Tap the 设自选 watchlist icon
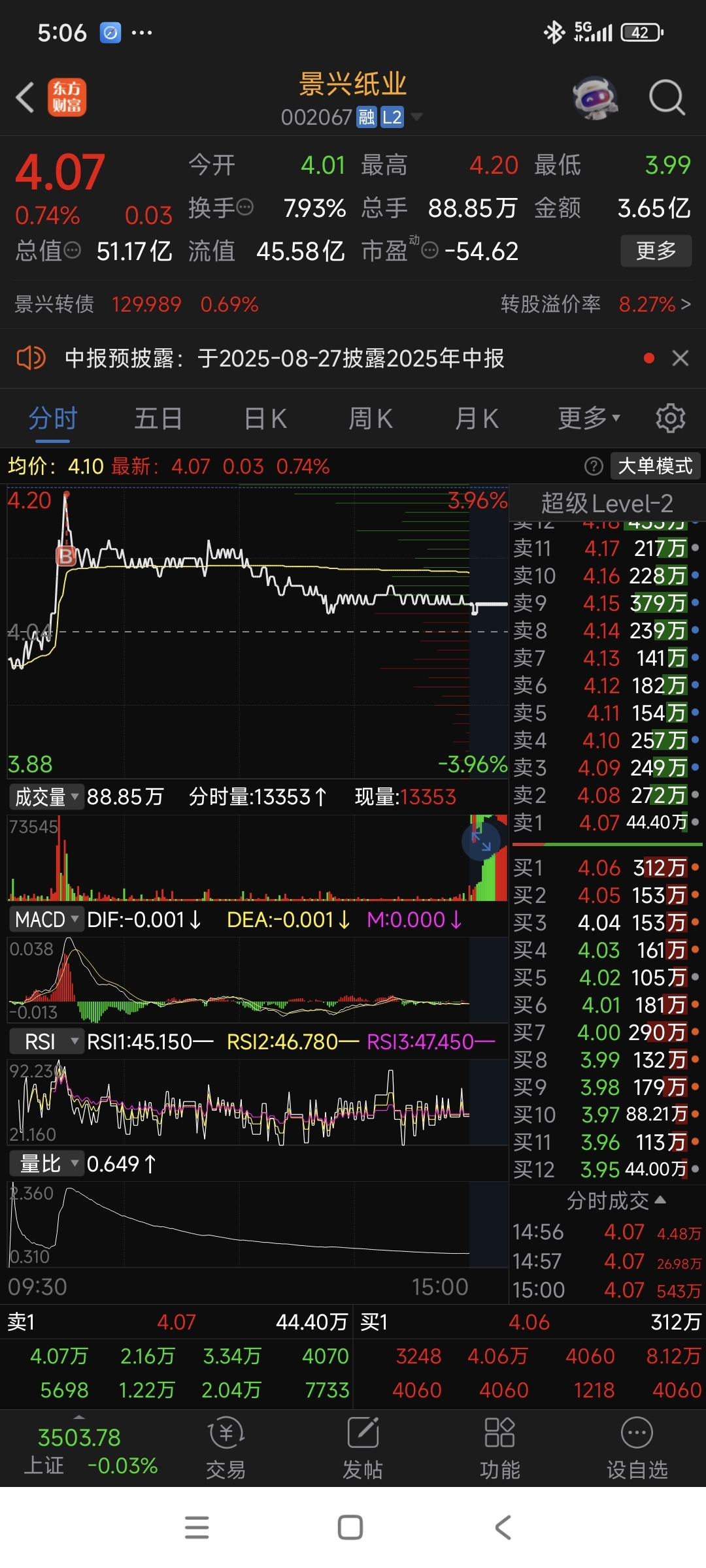706x1568 pixels. [637, 1448]
